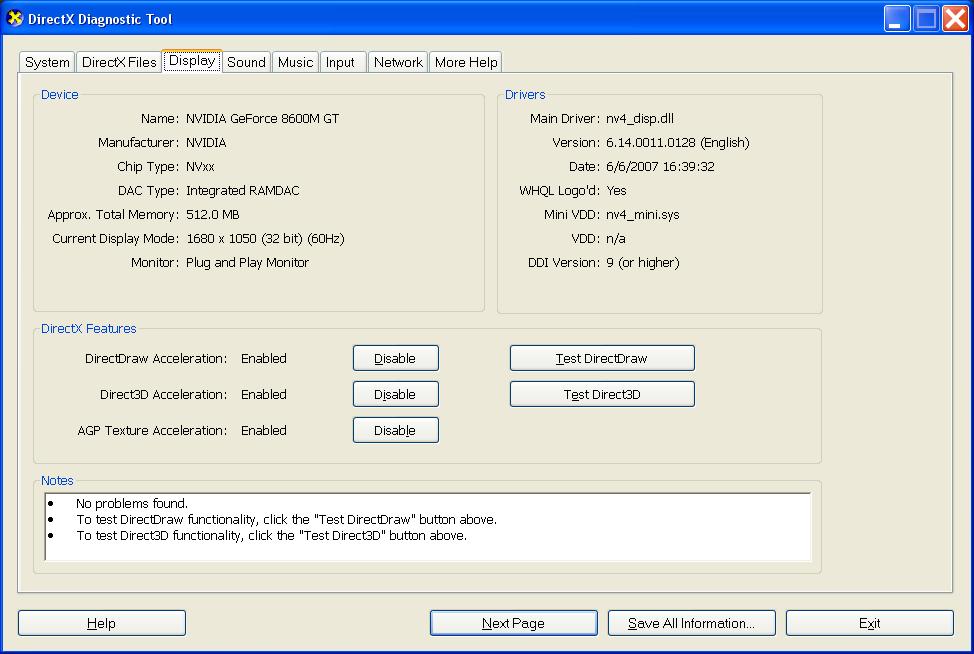Exit the diagnostic tool

870,623
